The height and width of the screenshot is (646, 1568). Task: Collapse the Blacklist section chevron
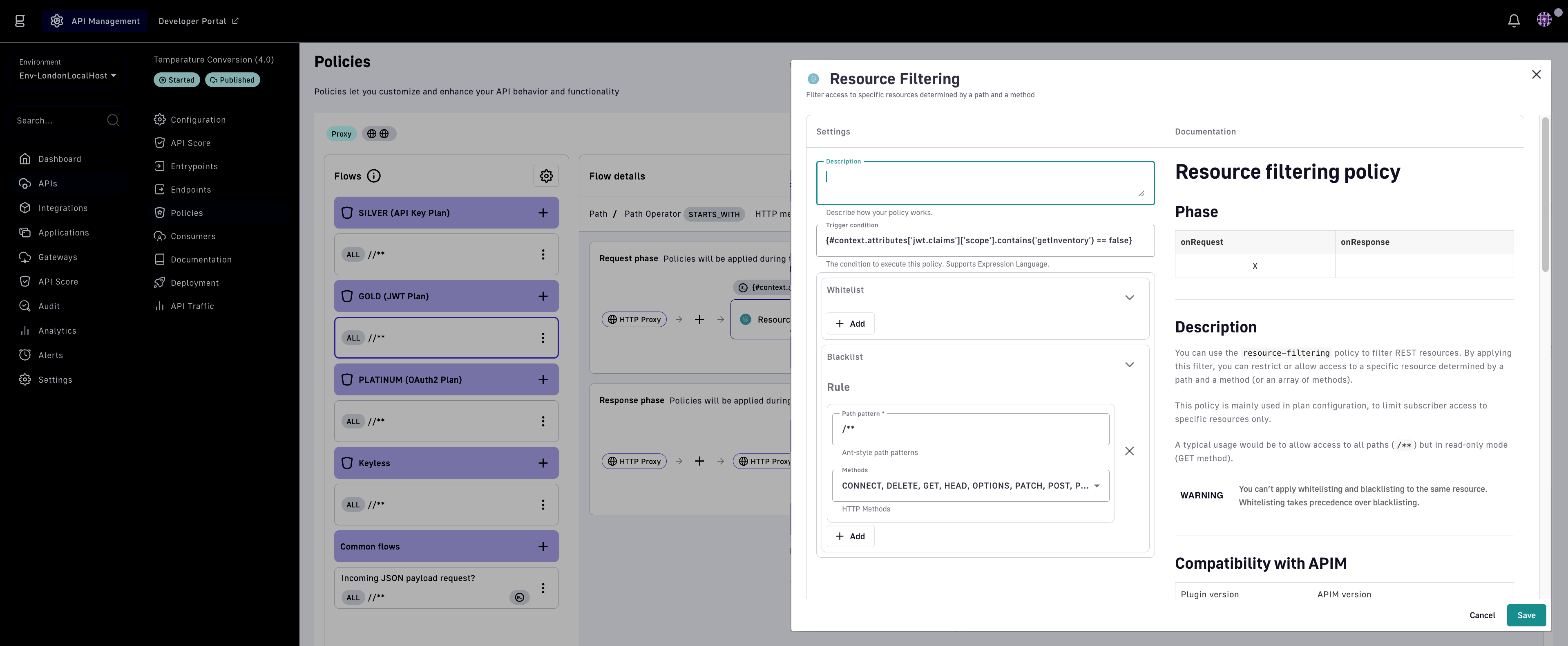[1129, 364]
